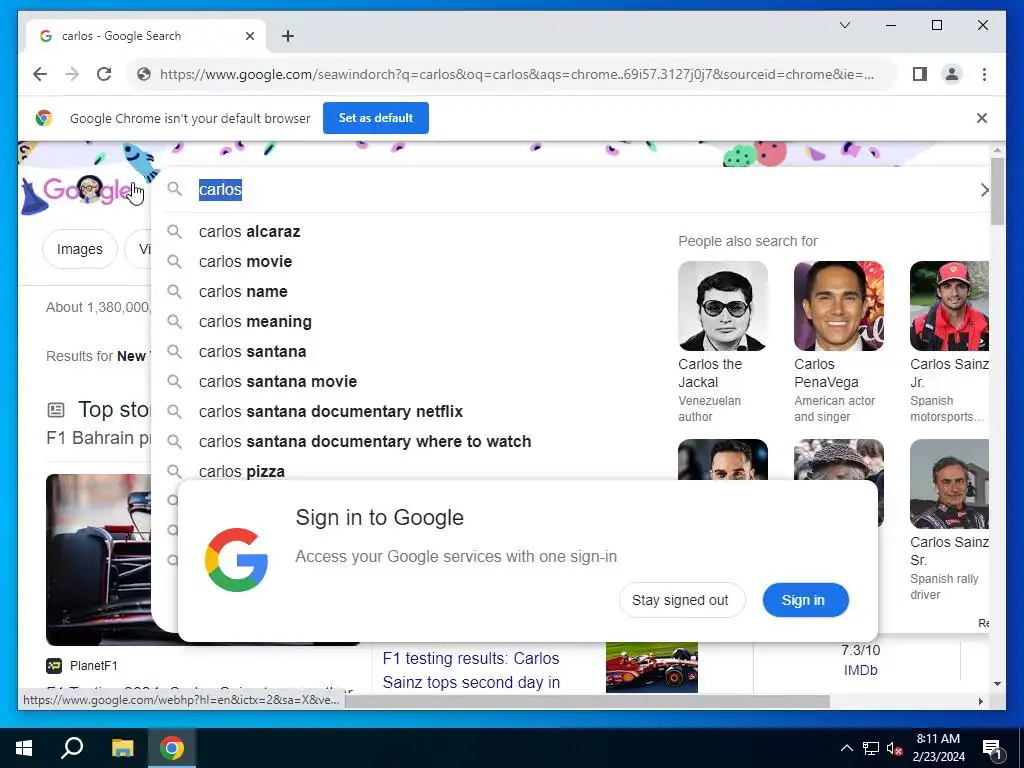The image size is (1024, 768).
Task: Toggle the Chrome side panel
Action: click(x=920, y=74)
